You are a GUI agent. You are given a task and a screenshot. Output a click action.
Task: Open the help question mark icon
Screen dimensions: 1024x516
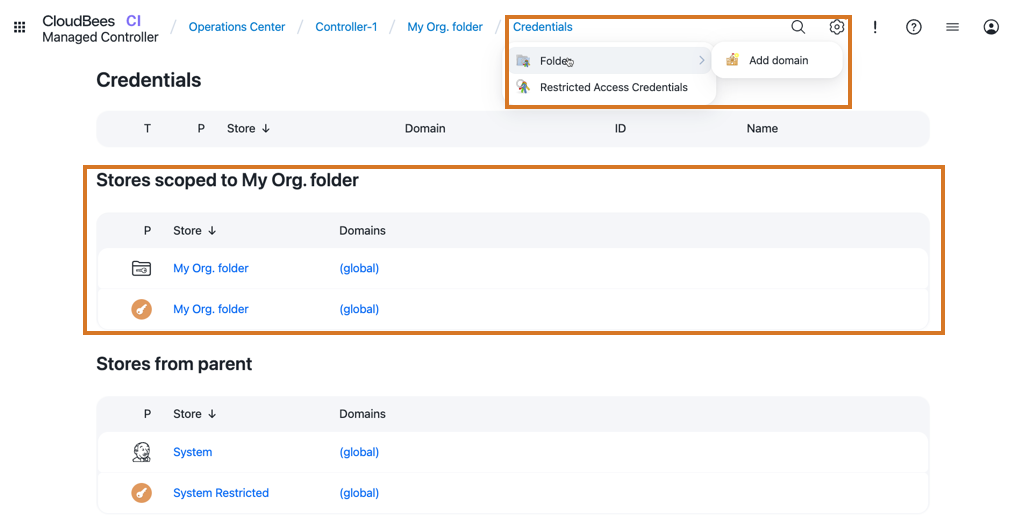pos(914,27)
